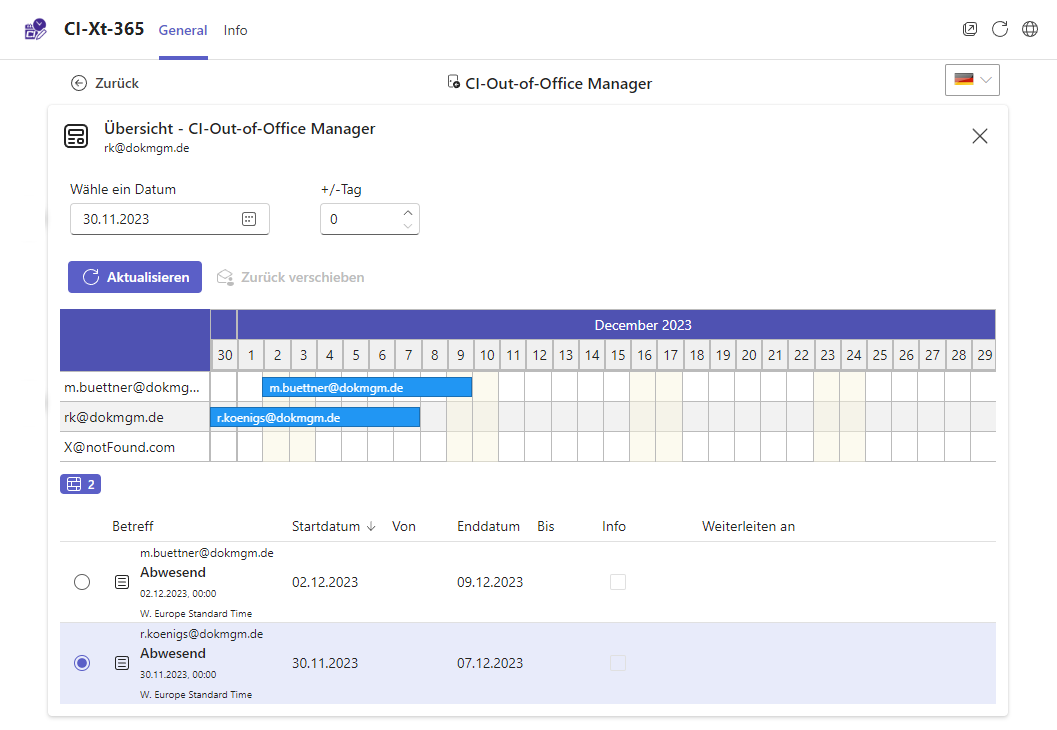Viewport: 1057px width, 730px height.
Task: Click the reload icon in top bar
Action: [x=999, y=30]
